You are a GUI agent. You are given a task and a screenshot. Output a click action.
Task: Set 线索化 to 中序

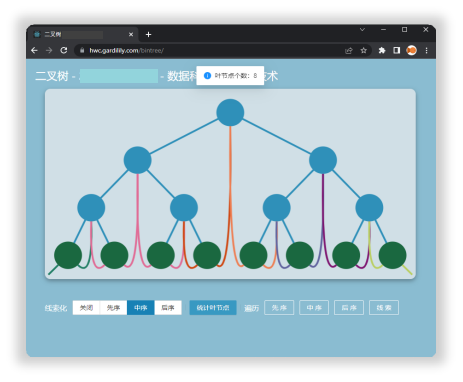point(141,308)
